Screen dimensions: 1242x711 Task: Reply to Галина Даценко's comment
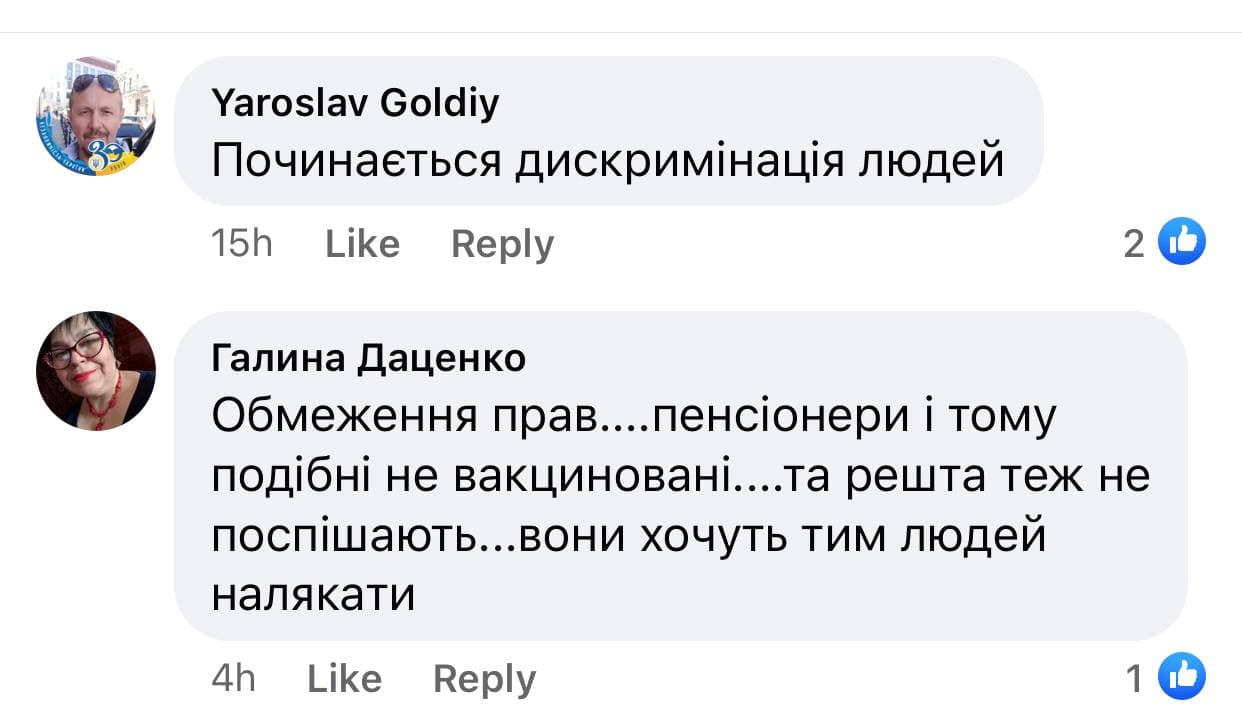tap(484, 679)
